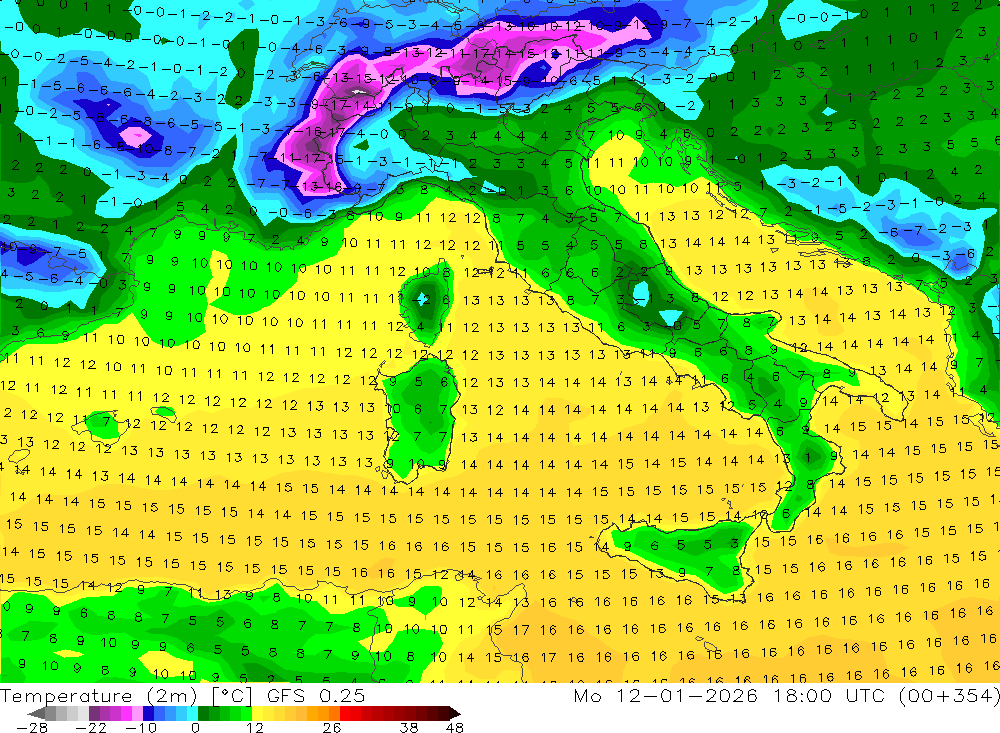Click the '-22' legend value

[x=92, y=728]
